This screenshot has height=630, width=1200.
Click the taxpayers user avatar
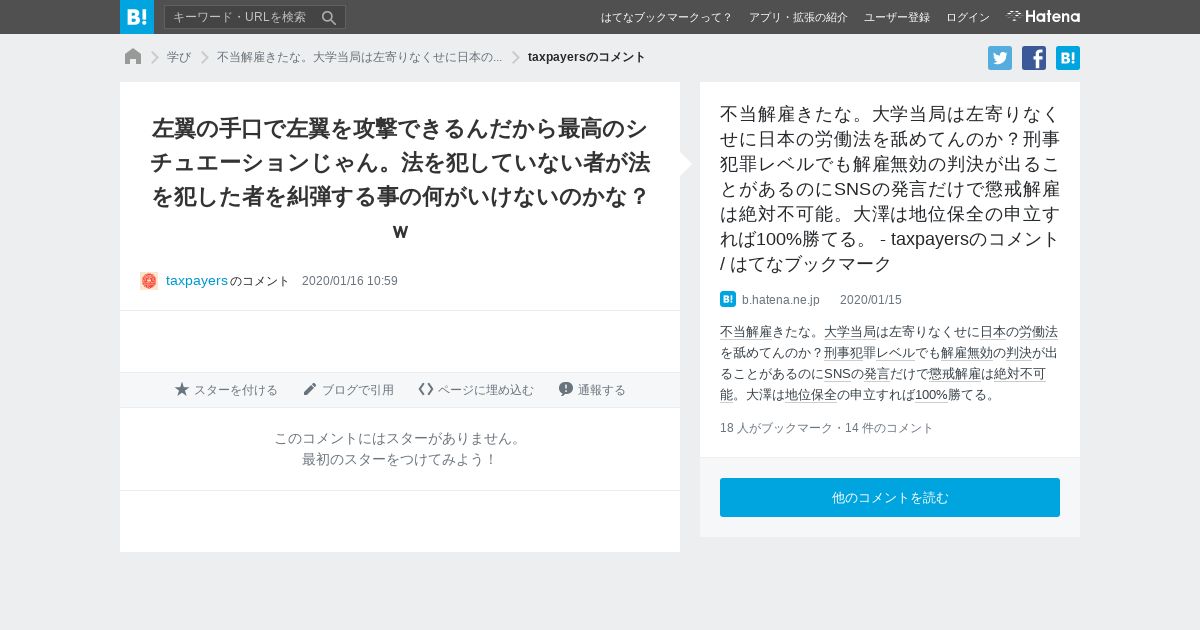point(149,281)
